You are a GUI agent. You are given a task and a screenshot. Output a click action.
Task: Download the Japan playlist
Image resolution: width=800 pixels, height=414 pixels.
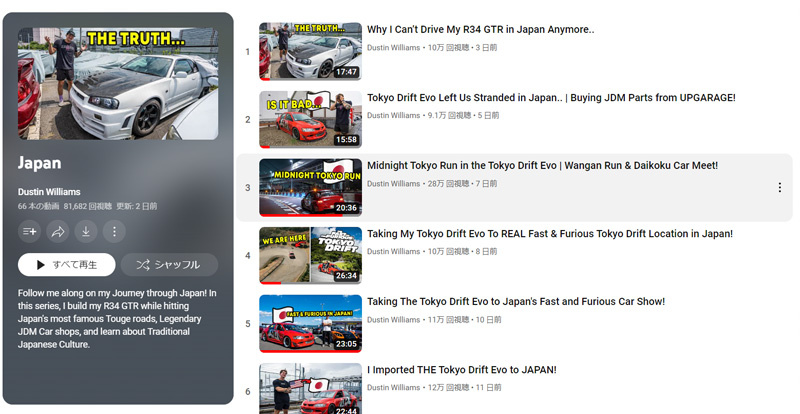86,232
